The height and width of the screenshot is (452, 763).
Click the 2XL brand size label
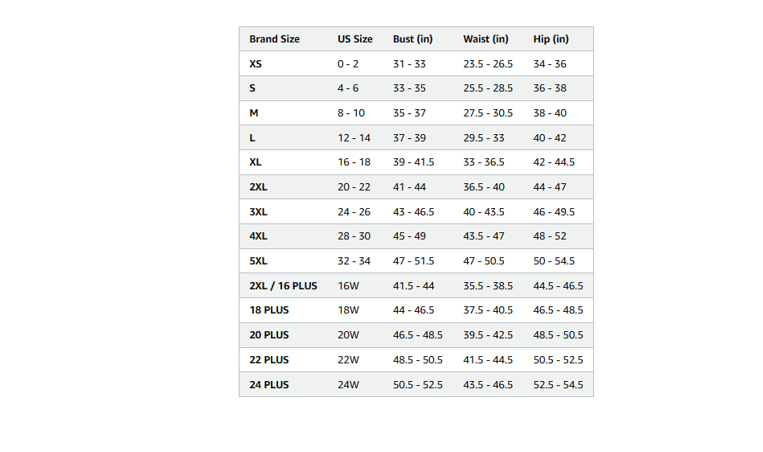[x=258, y=187]
